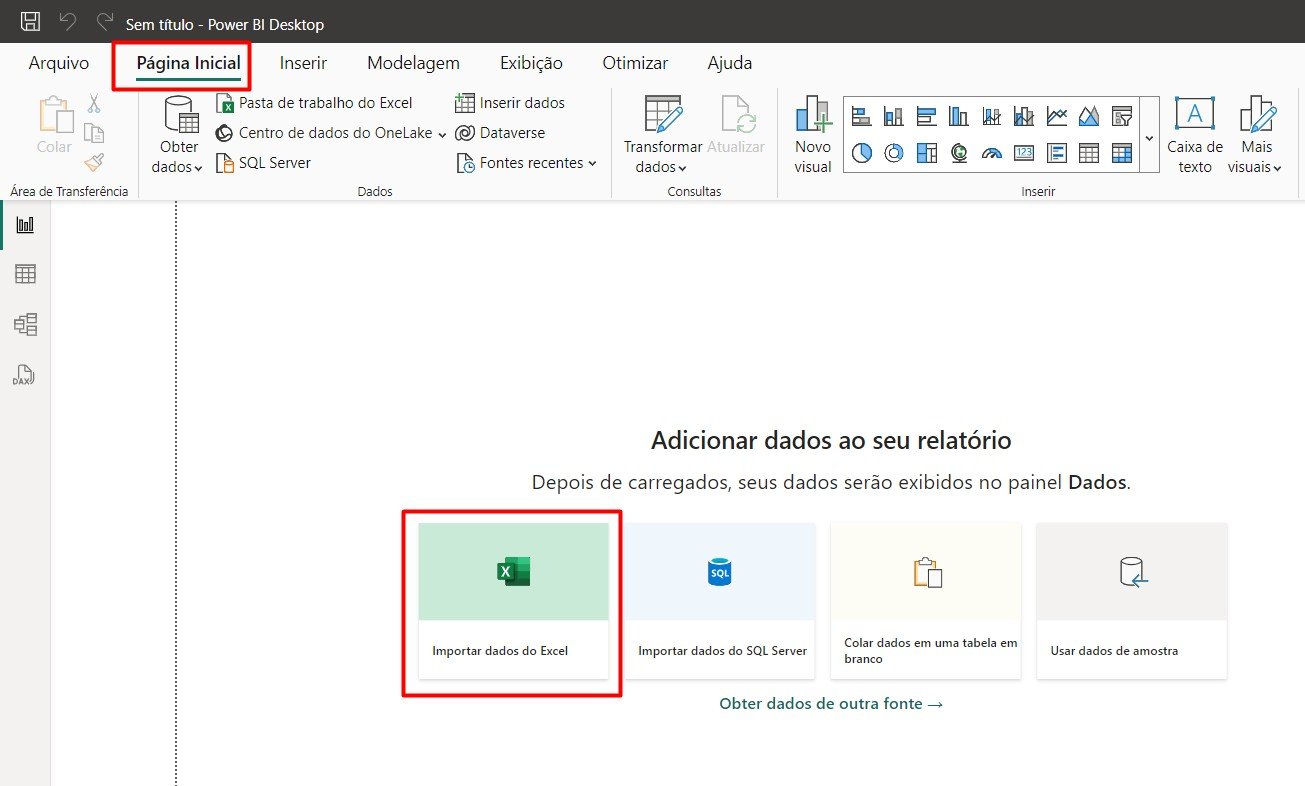Screen dimensions: 1305x786
Task: Open model view in left sidebar
Action: pos(25,324)
